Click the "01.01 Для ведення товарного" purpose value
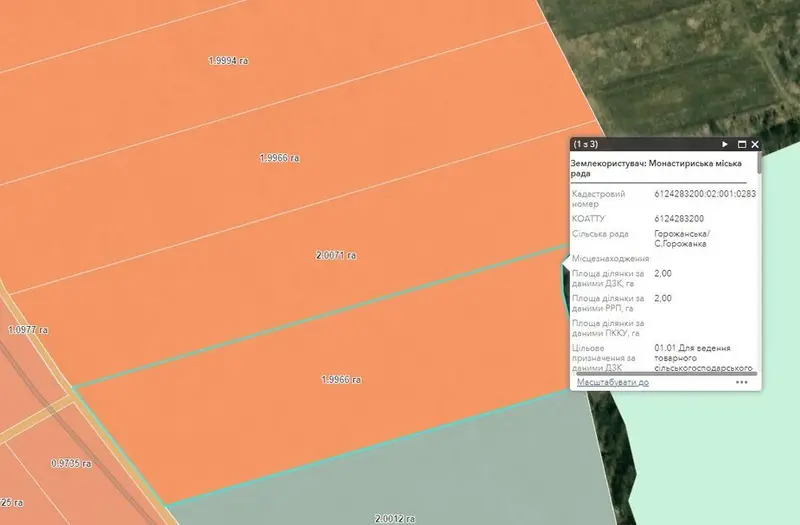Image resolution: width=800 pixels, height=525 pixels. pos(703,358)
